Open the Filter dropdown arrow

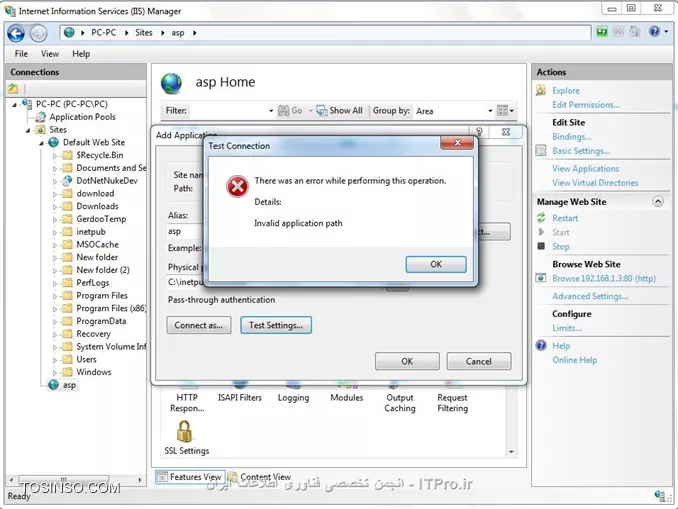point(271,111)
